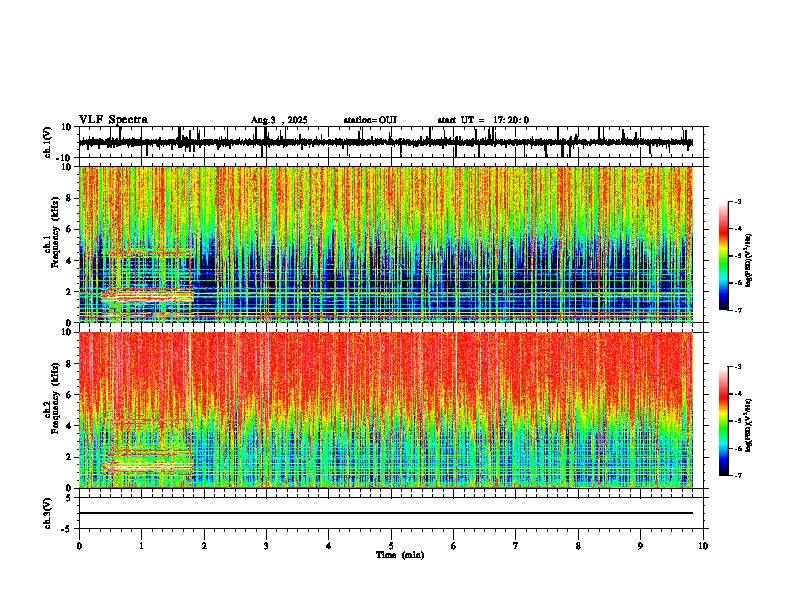The width and height of the screenshot is (792, 612).
Task: Click time-axis tick label "3"
Action: click(x=266, y=546)
